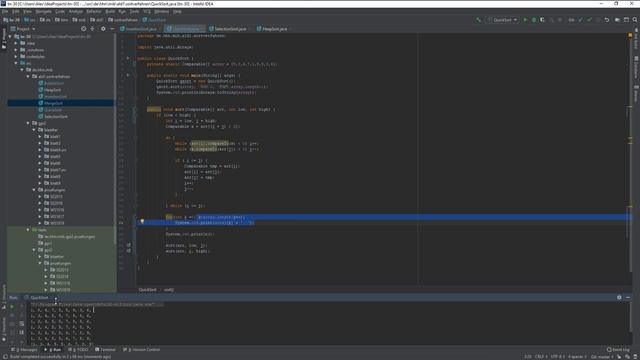Click the green VCS commit checkmark icon
Viewport: 640px width, 360px height.
point(589,20)
